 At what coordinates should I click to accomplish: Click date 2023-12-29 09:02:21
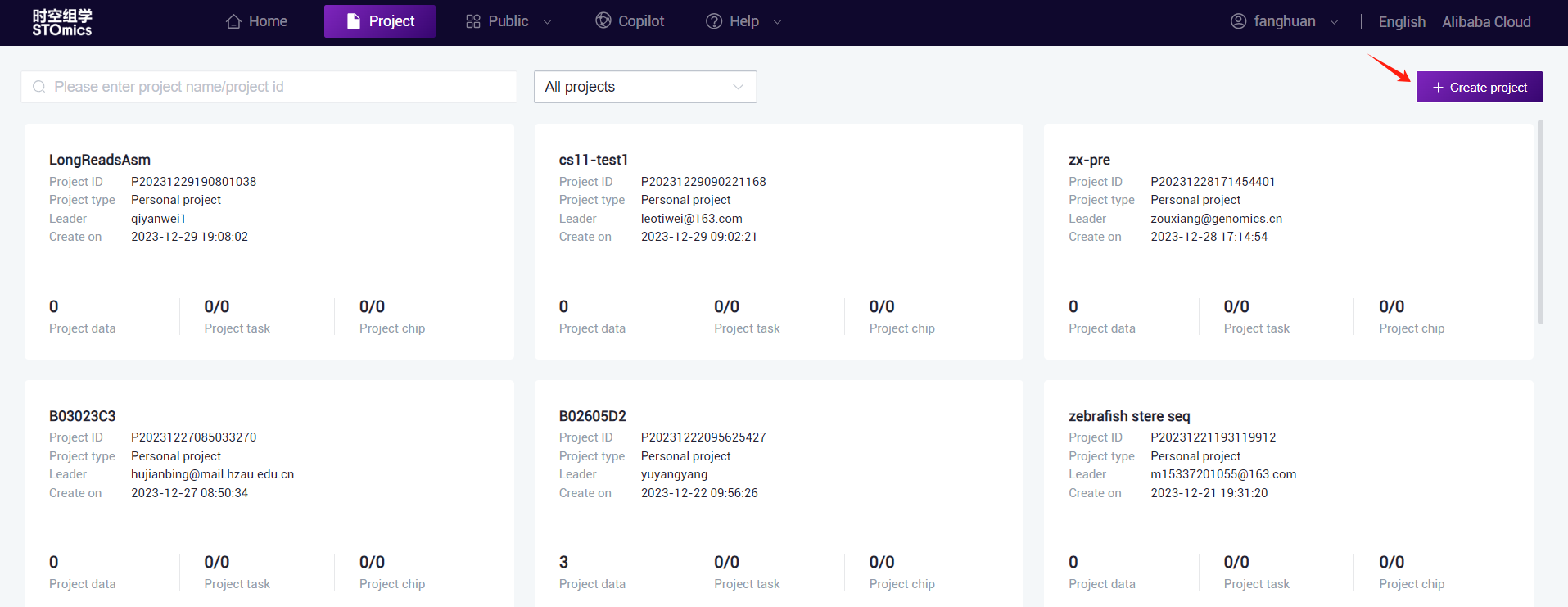tap(699, 237)
